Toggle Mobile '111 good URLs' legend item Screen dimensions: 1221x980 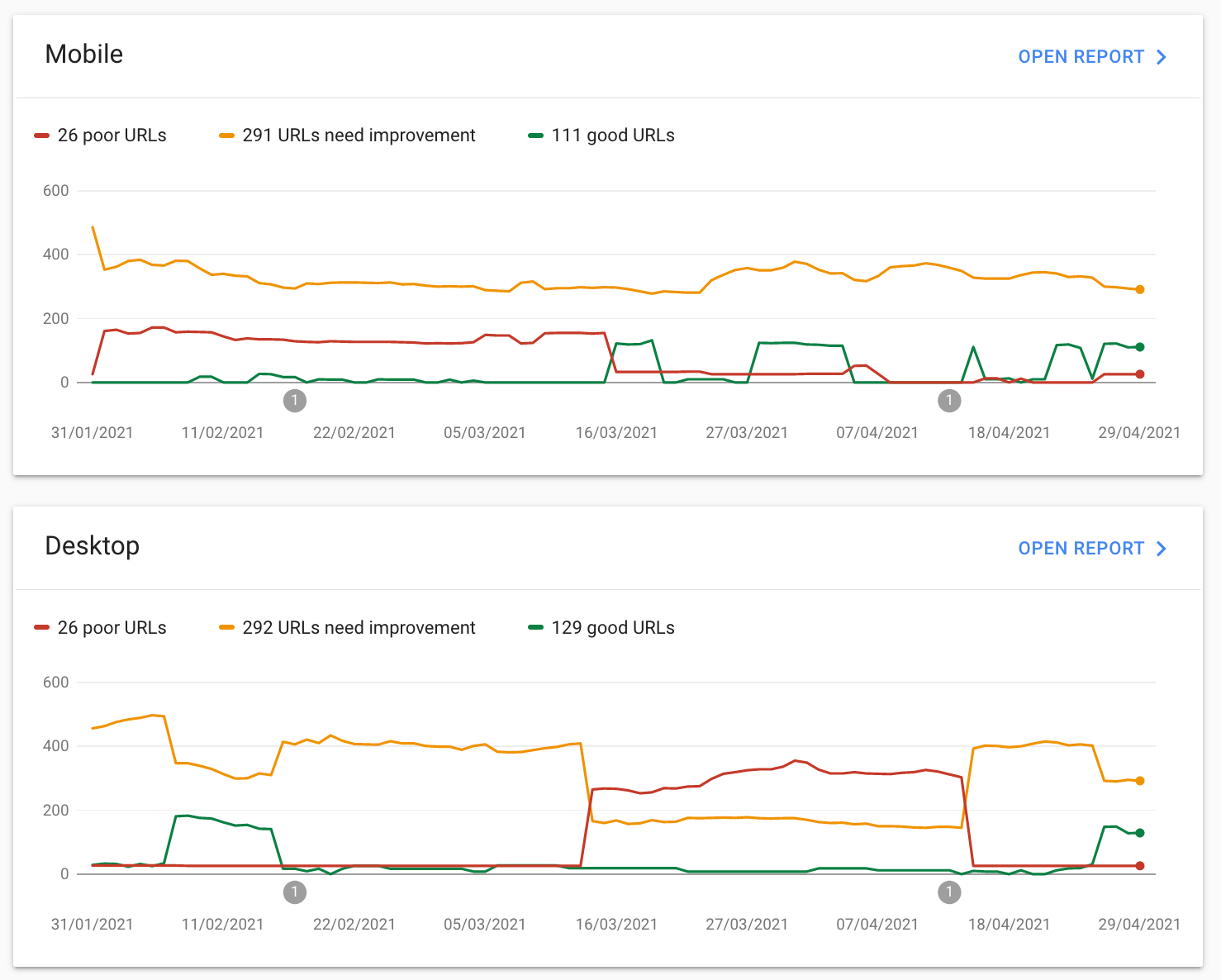[601, 136]
